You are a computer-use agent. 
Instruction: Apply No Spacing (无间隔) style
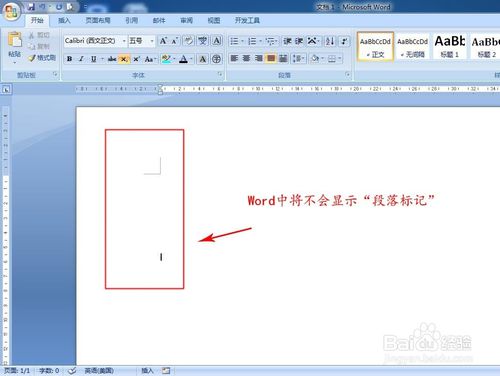(x=412, y=47)
